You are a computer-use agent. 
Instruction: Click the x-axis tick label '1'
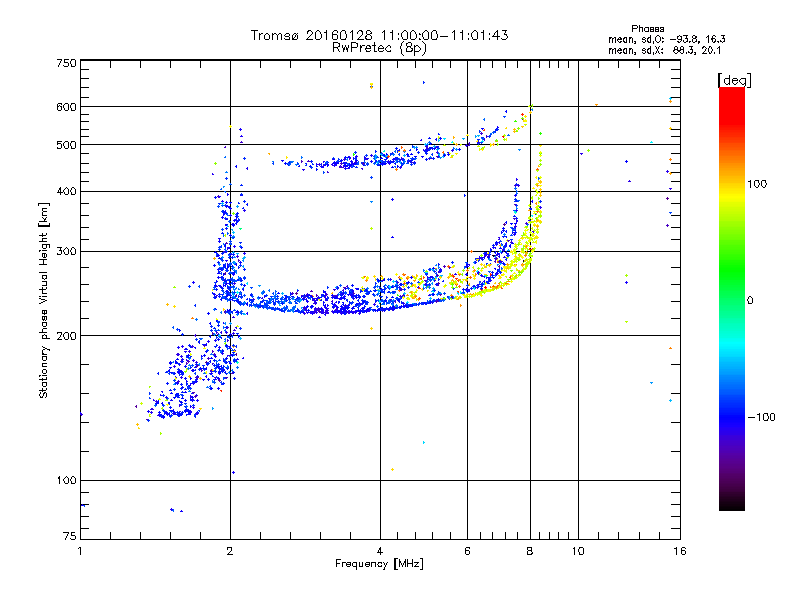pos(80,551)
